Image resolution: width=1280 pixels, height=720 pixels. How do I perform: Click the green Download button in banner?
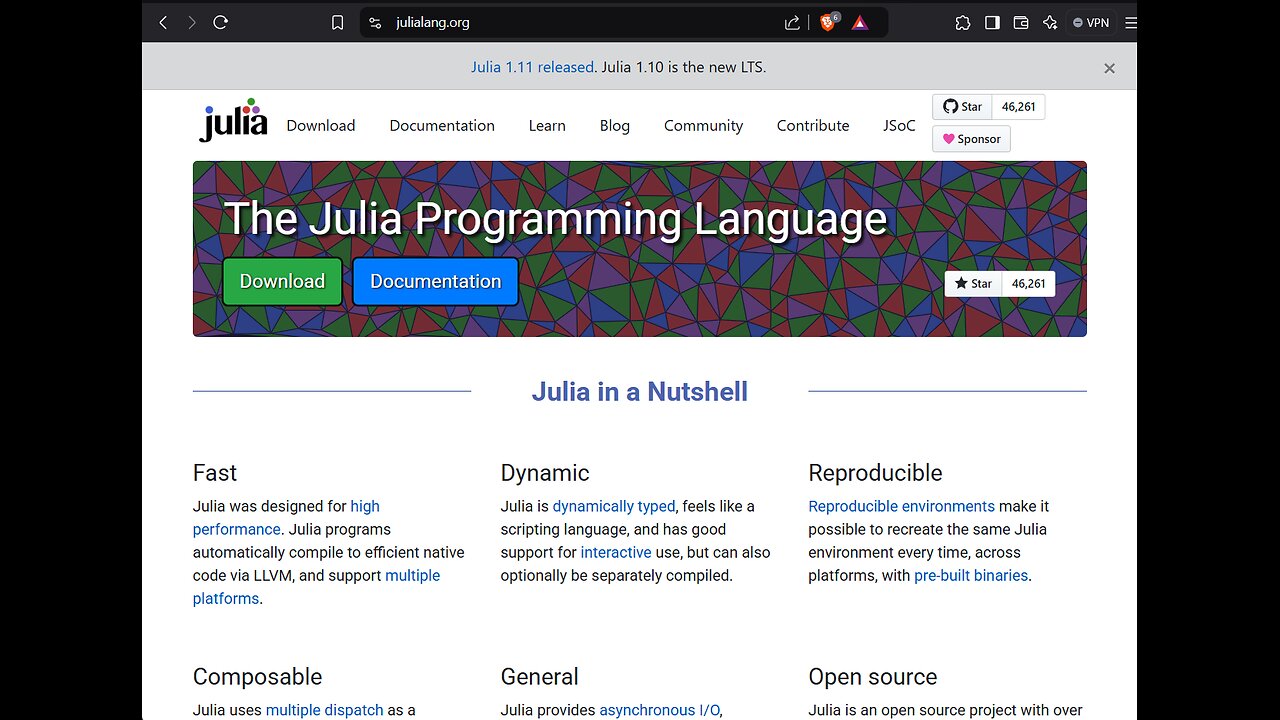tap(282, 281)
